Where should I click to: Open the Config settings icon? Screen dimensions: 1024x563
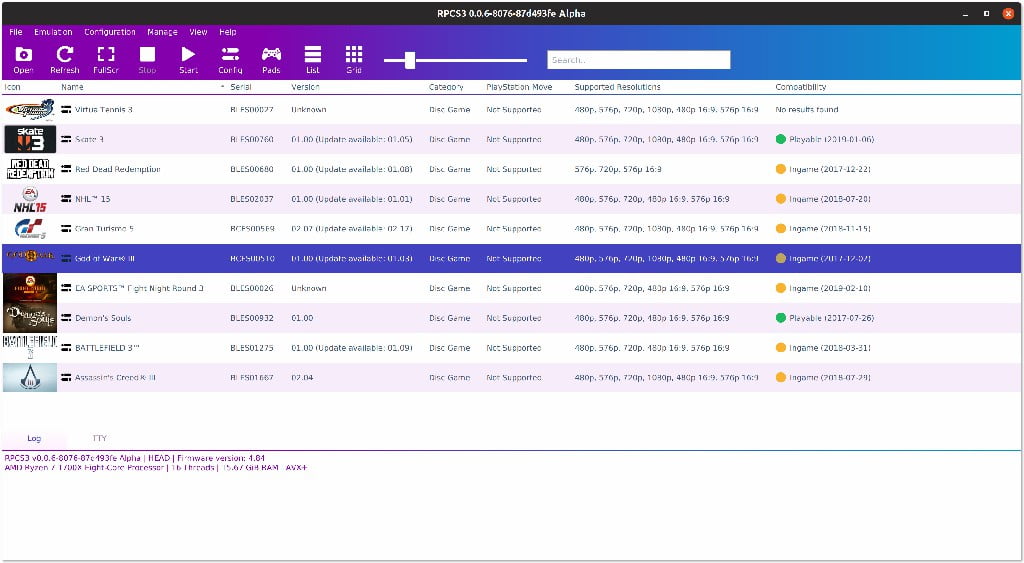pos(230,58)
